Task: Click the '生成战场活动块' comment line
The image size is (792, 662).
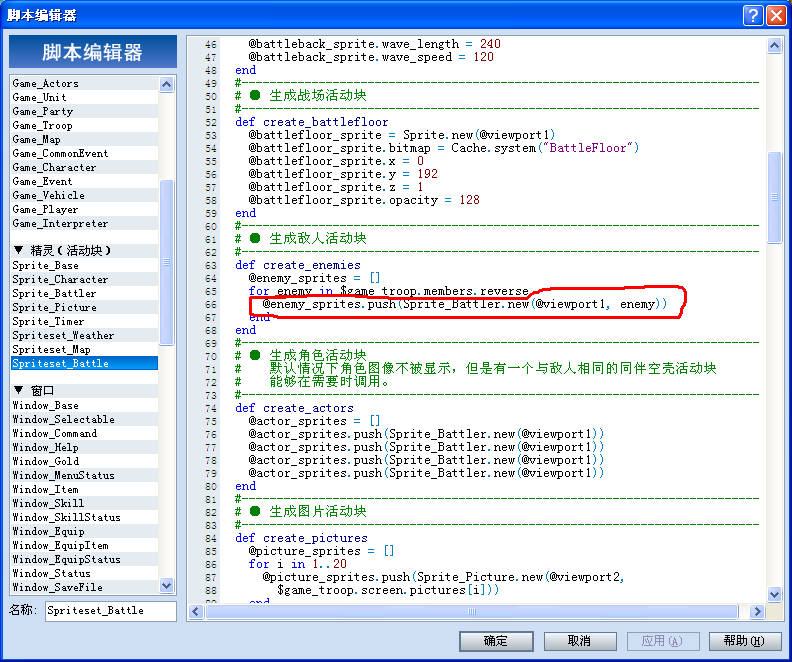Action: click(x=301, y=95)
